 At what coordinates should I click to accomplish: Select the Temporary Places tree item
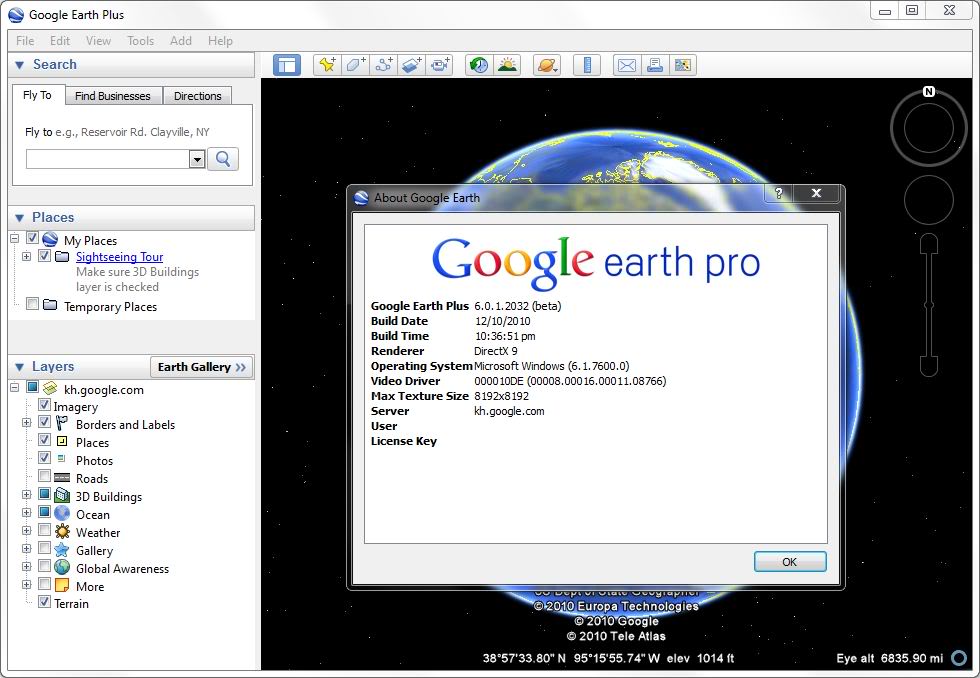110,307
